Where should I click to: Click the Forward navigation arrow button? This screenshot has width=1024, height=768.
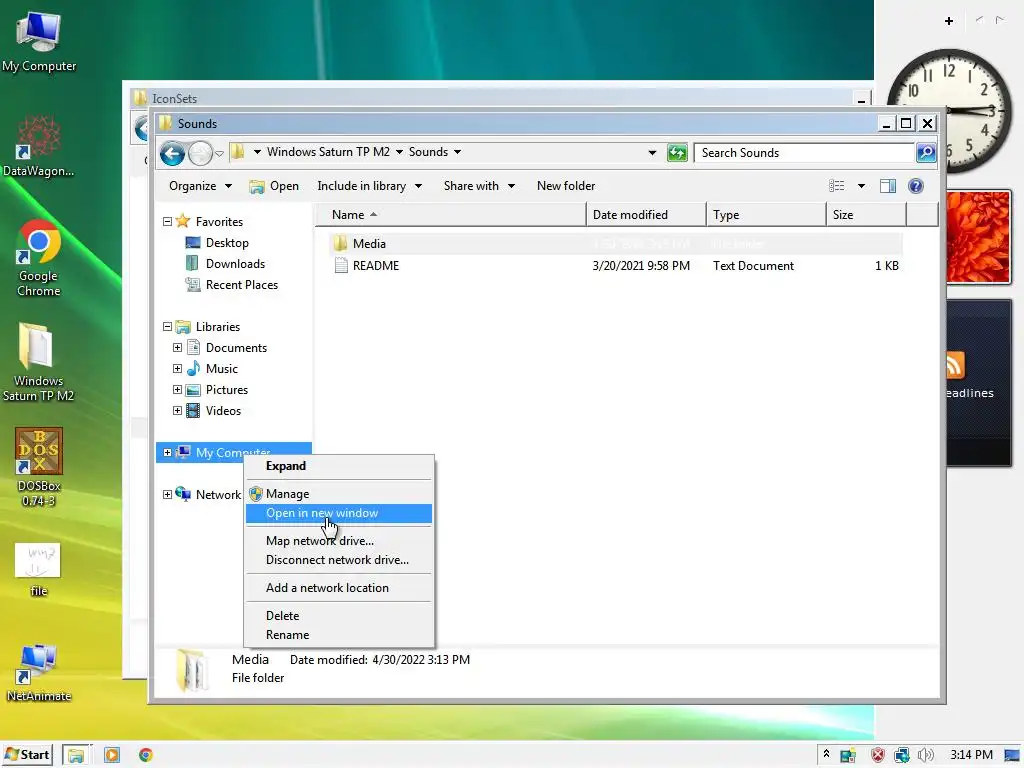[x=200, y=153]
